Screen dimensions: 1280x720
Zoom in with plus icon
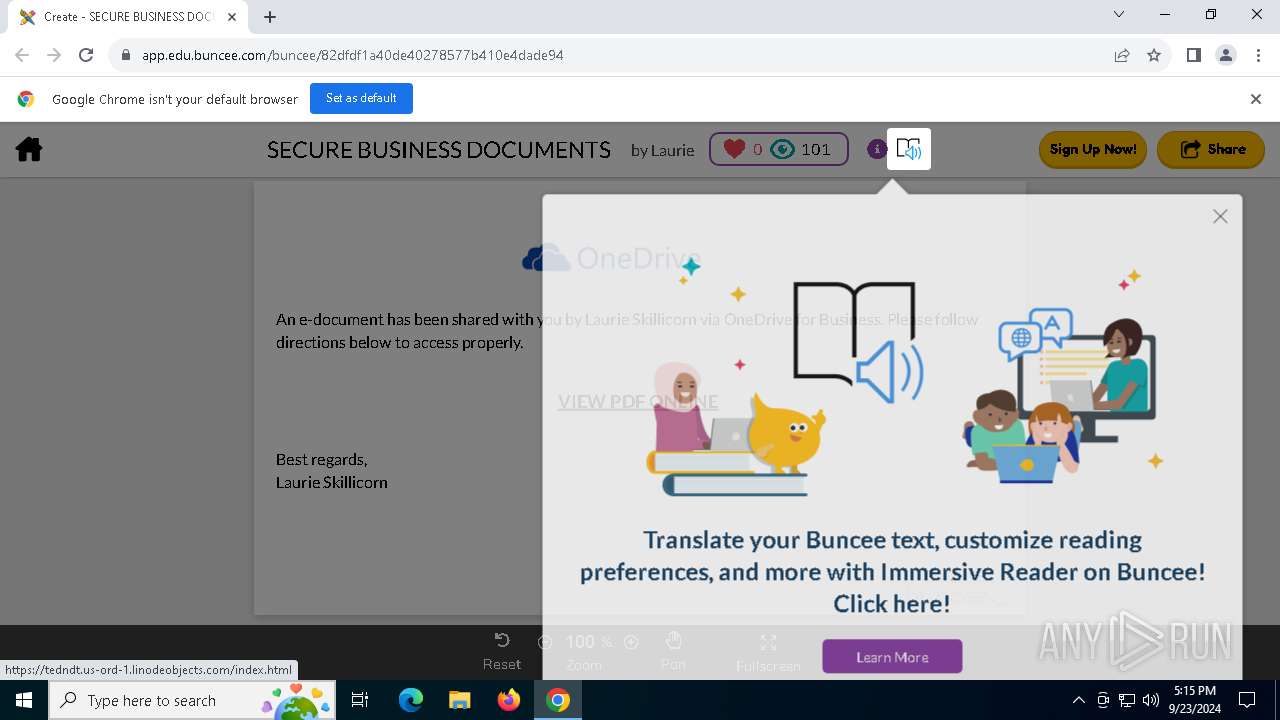tap(631, 642)
